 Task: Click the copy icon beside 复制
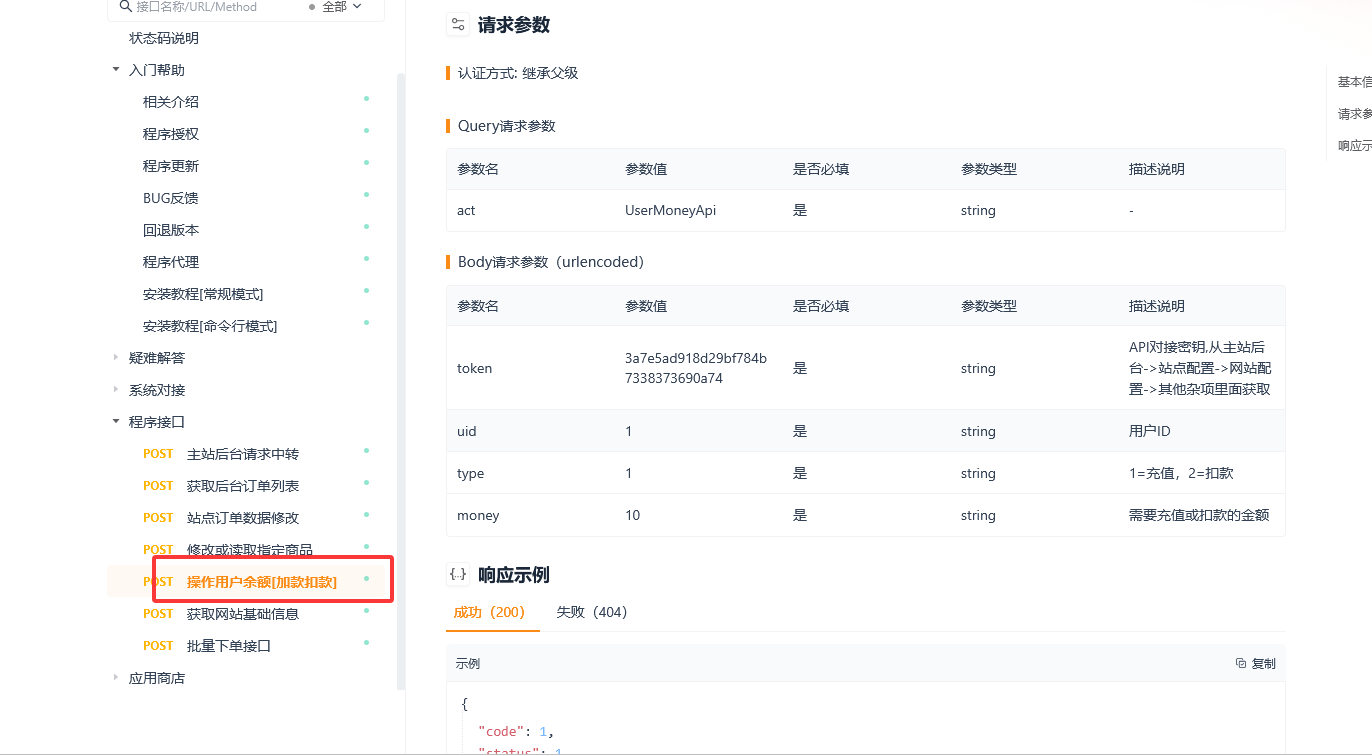pos(1241,663)
